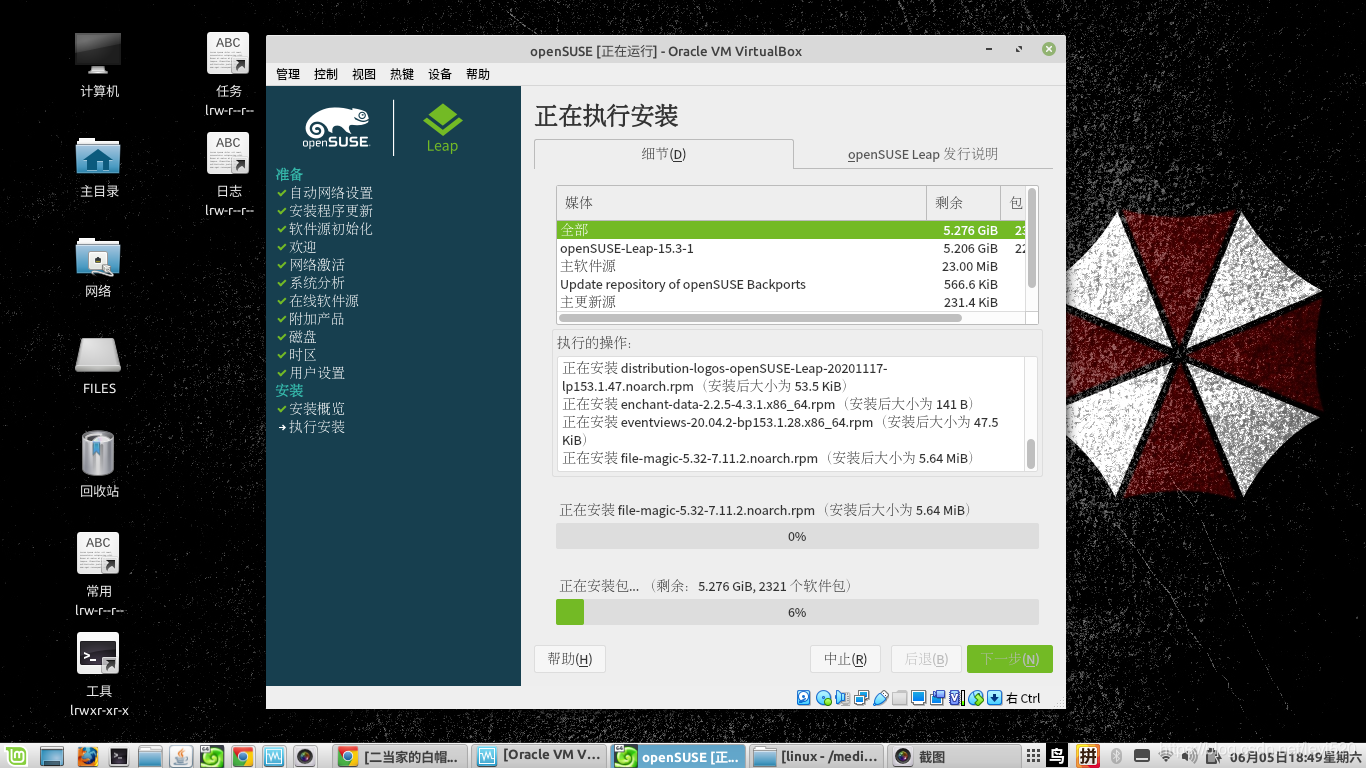
Task: Click the hard disk activity icon in VirtualBox status bar
Action: pyautogui.click(x=804, y=698)
